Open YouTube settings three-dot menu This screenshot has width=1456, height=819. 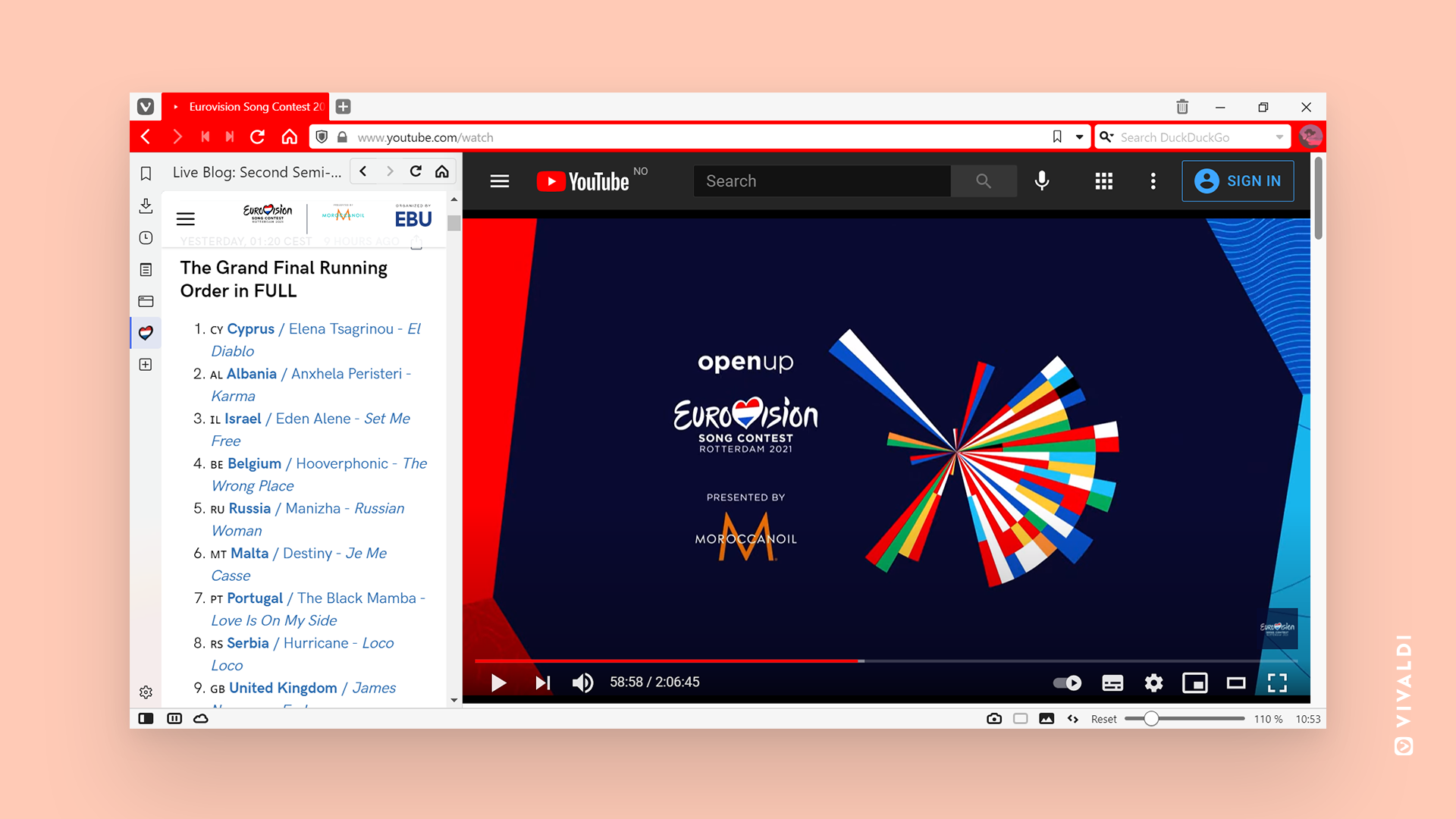[x=1153, y=181]
